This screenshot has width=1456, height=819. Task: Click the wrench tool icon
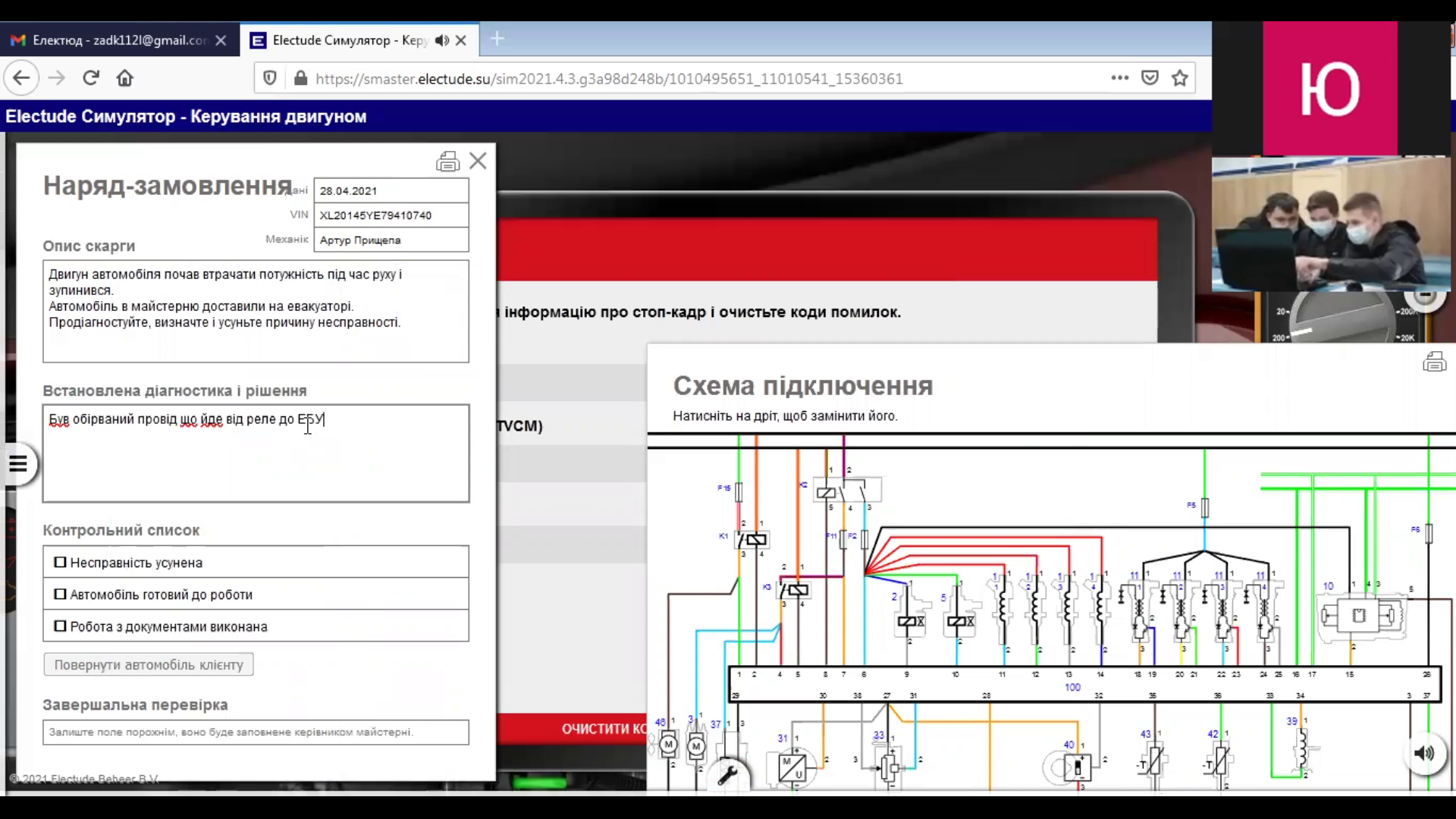coord(727,774)
